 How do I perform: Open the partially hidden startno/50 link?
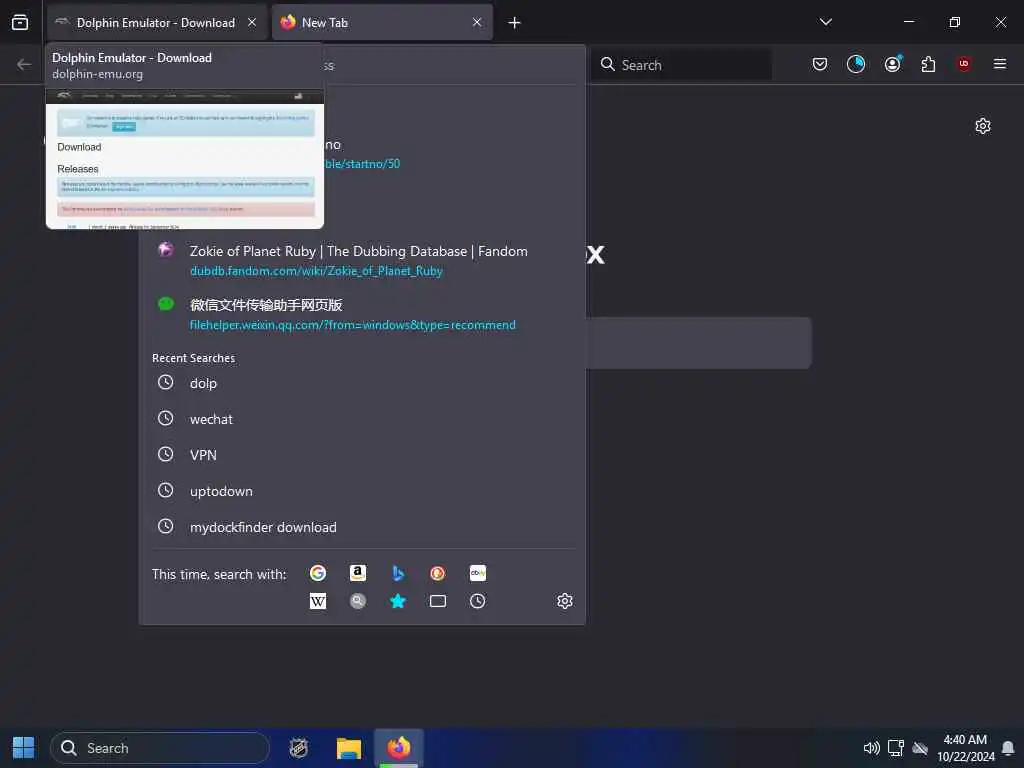pyautogui.click(x=362, y=164)
